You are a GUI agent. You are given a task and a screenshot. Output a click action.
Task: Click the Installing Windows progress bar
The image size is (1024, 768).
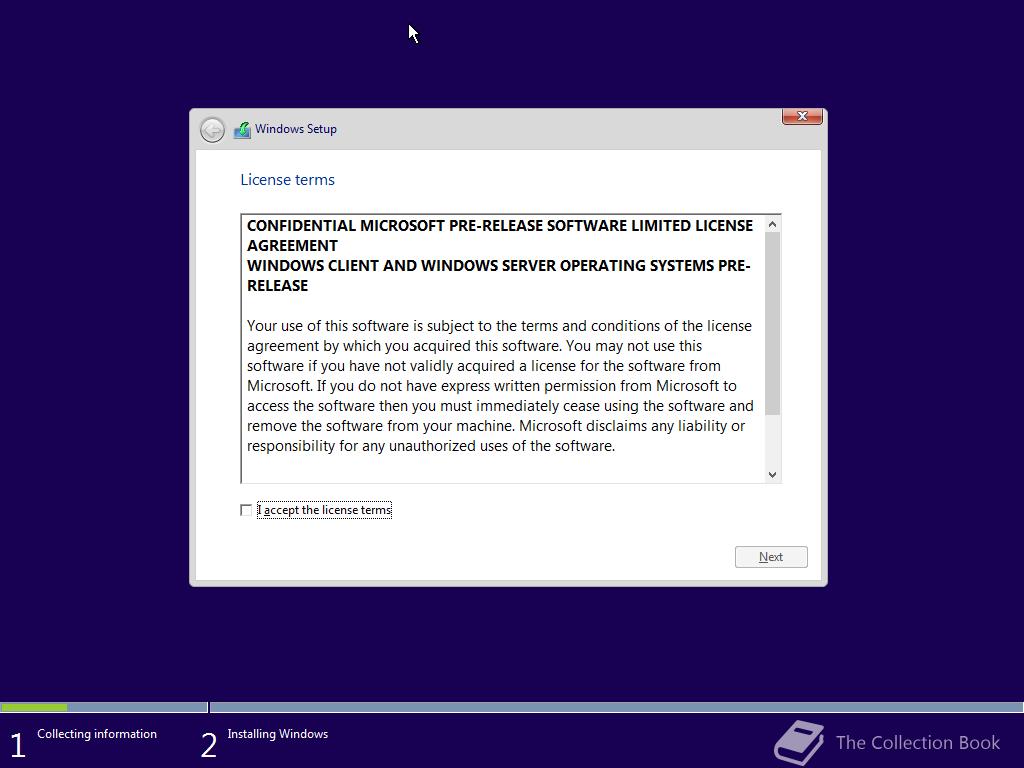(616, 707)
